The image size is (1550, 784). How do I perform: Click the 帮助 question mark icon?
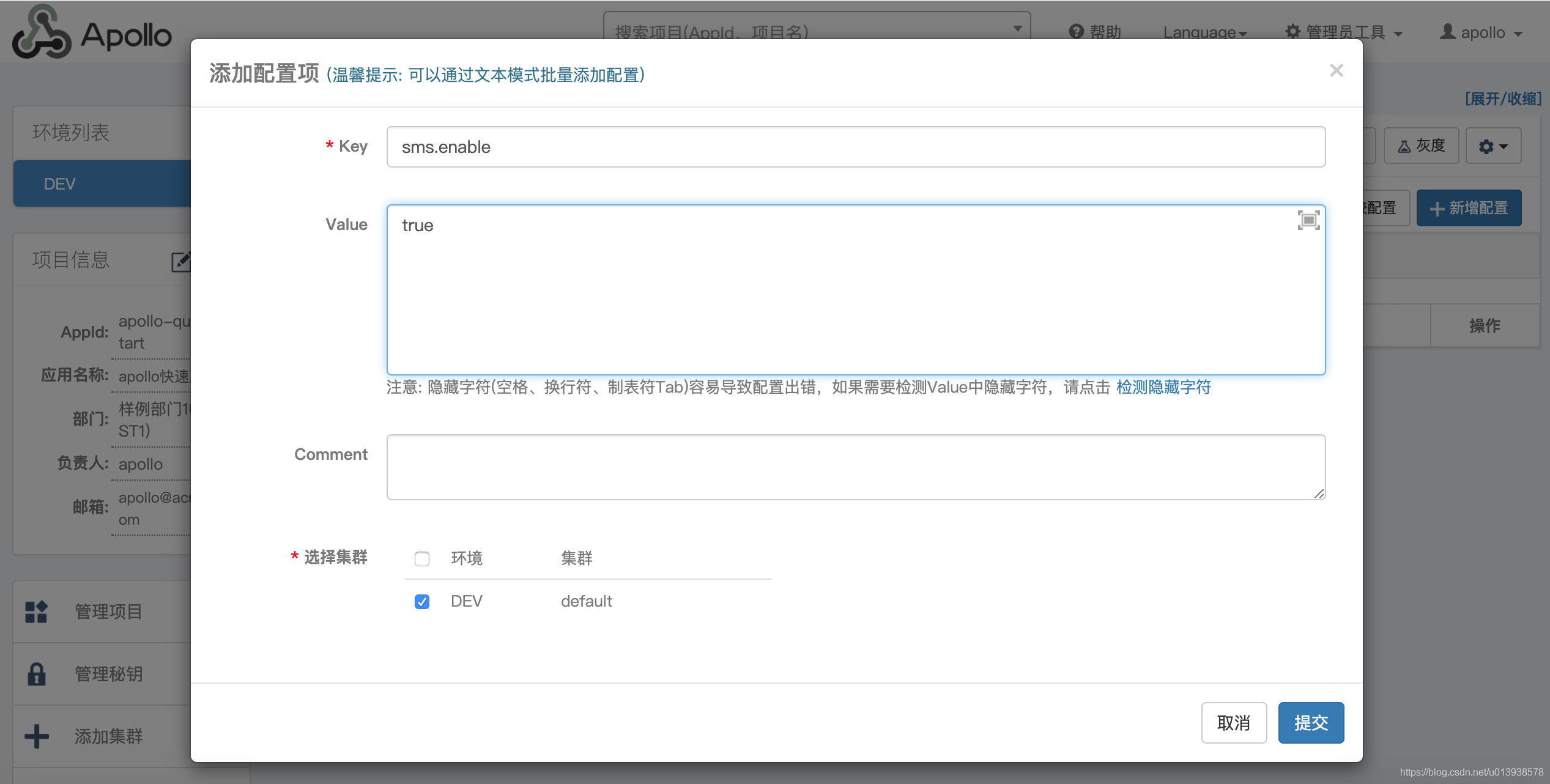coord(1075,32)
